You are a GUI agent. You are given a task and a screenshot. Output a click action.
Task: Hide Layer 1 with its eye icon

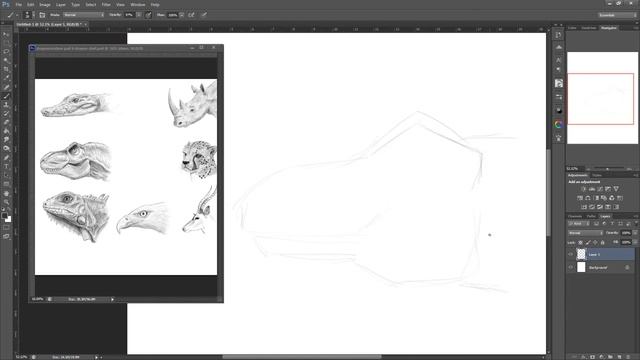[571, 254]
